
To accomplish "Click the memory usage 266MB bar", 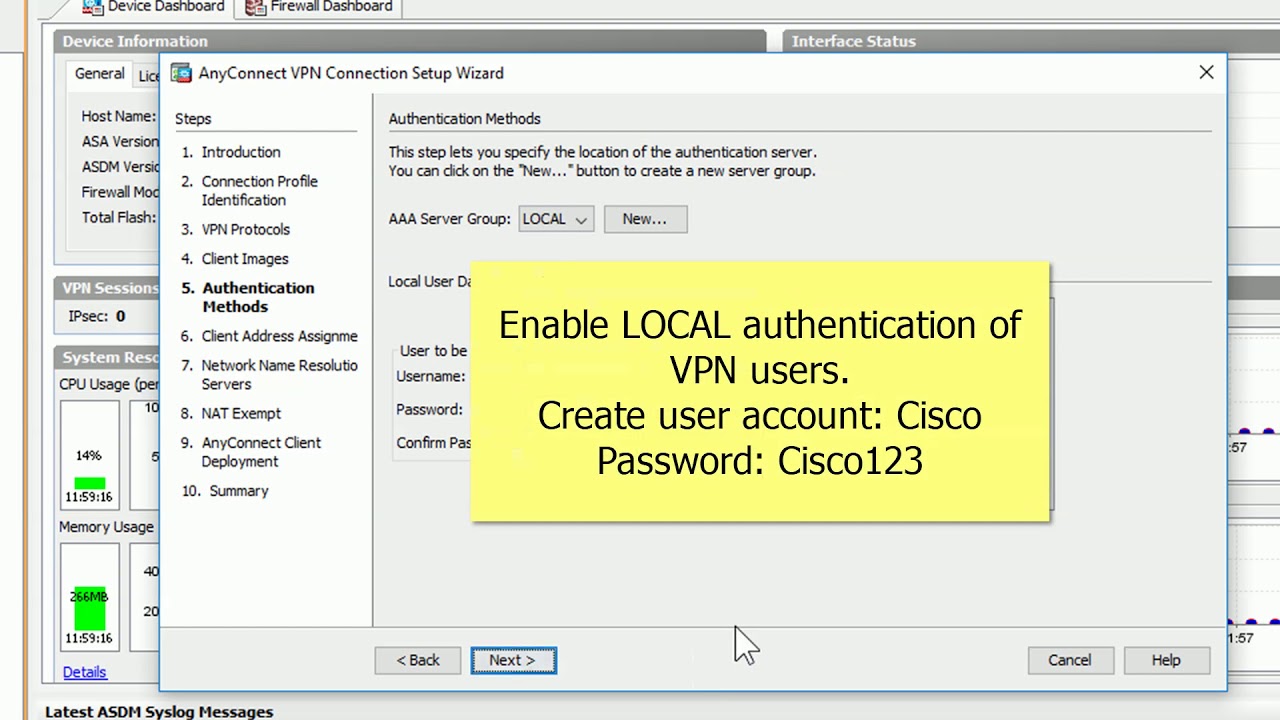I will [89, 608].
